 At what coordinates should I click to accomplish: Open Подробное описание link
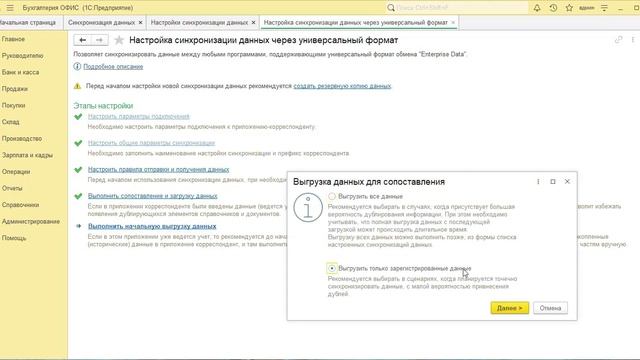coord(113,67)
